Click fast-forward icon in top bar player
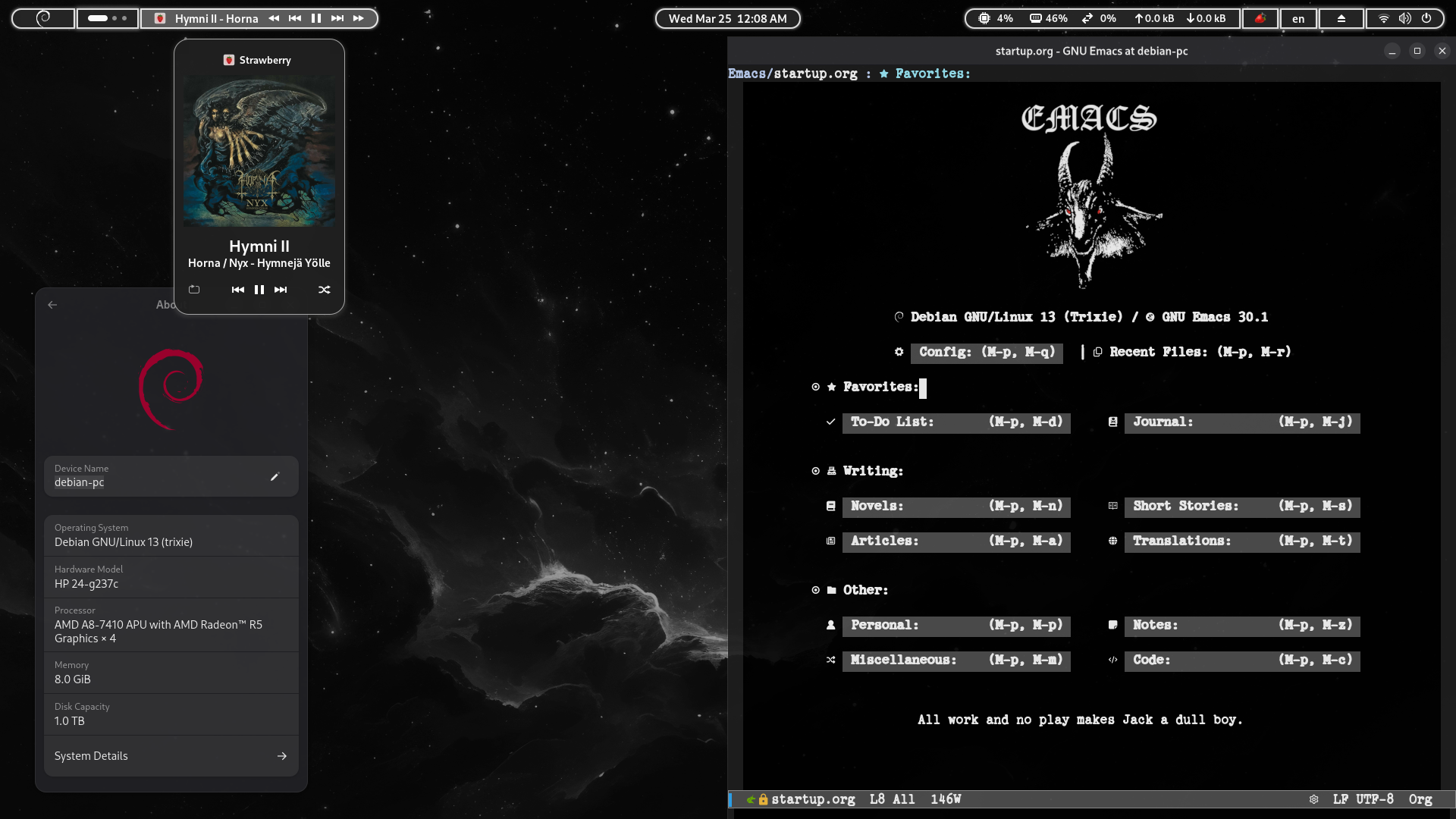 click(x=359, y=18)
